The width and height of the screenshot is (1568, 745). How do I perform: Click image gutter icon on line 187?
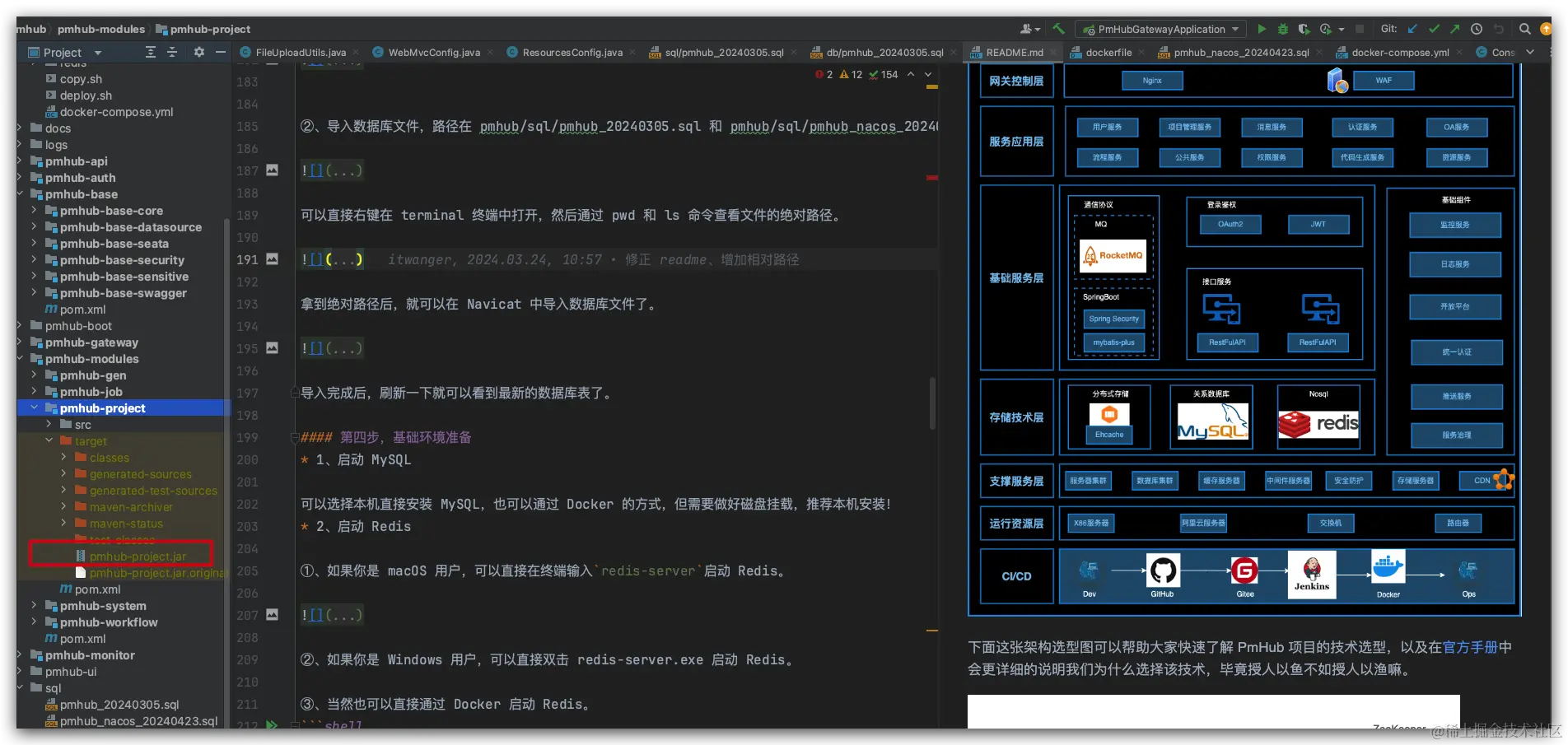point(272,170)
